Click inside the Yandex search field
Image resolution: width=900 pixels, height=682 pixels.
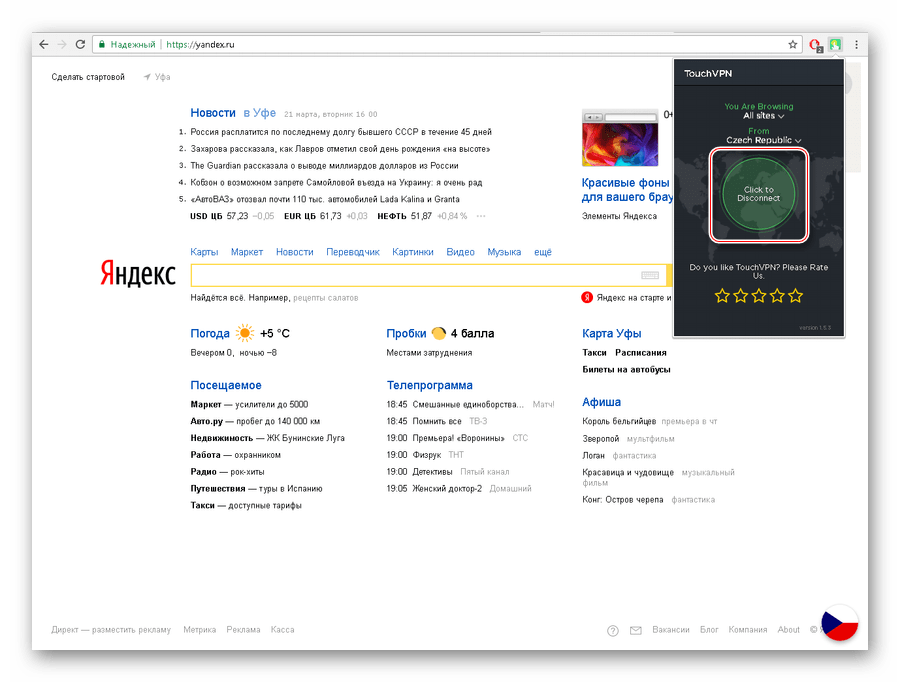pyautogui.click(x=412, y=276)
